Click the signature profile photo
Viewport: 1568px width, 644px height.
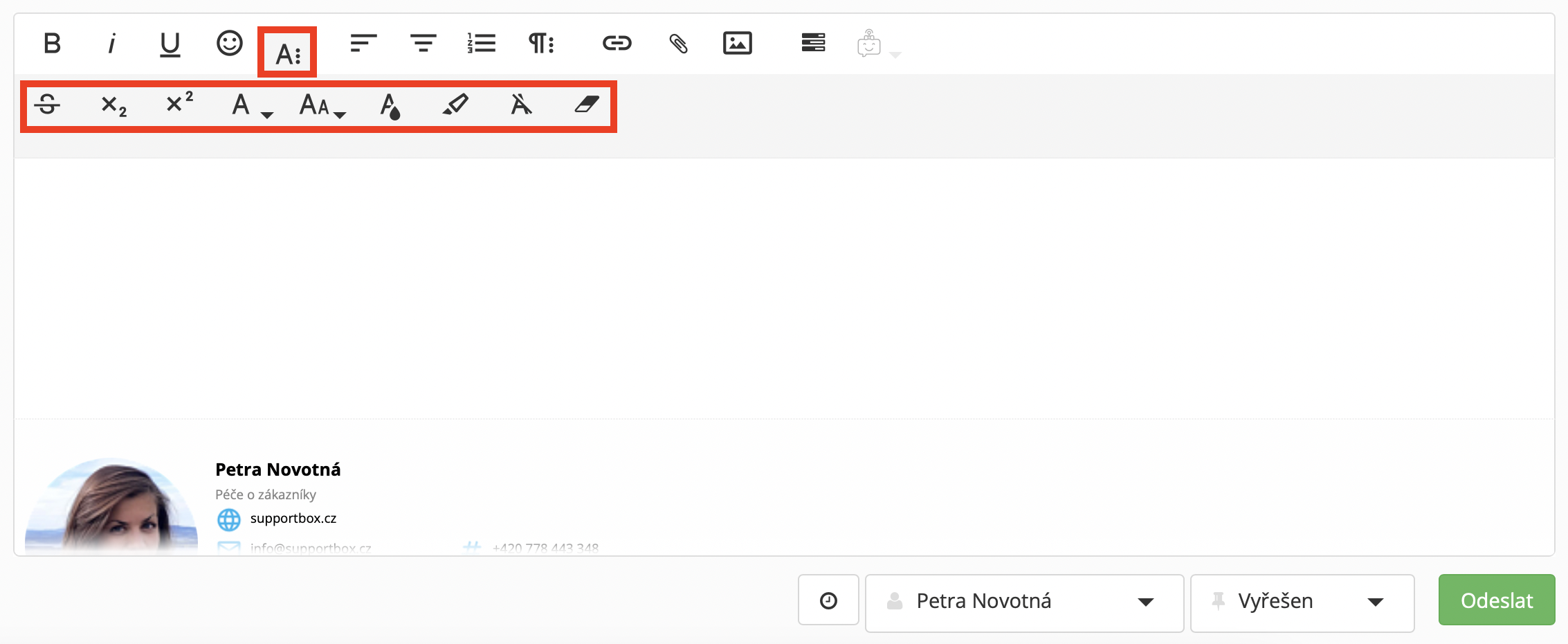(111, 506)
